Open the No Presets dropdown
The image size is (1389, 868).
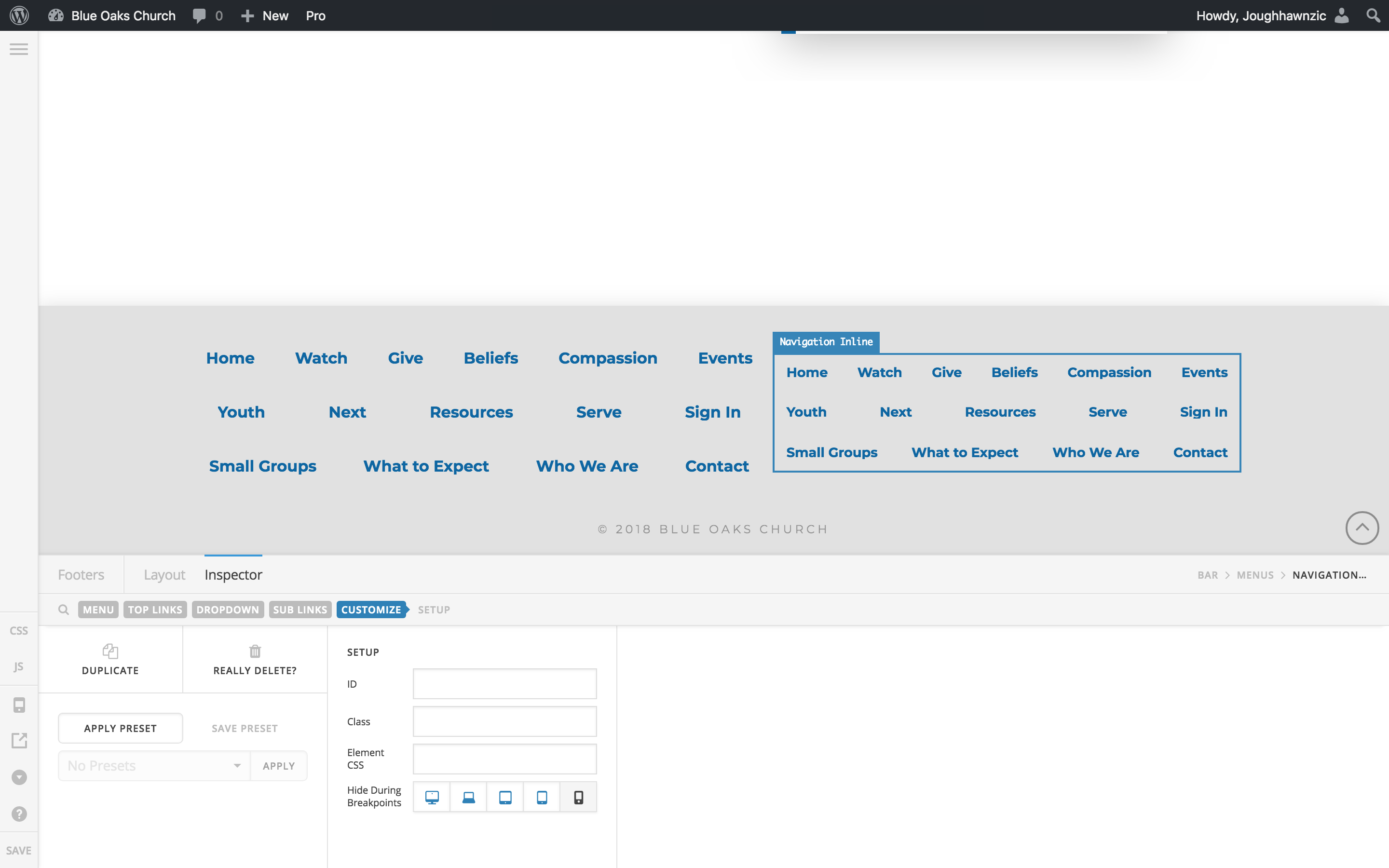coord(154,766)
